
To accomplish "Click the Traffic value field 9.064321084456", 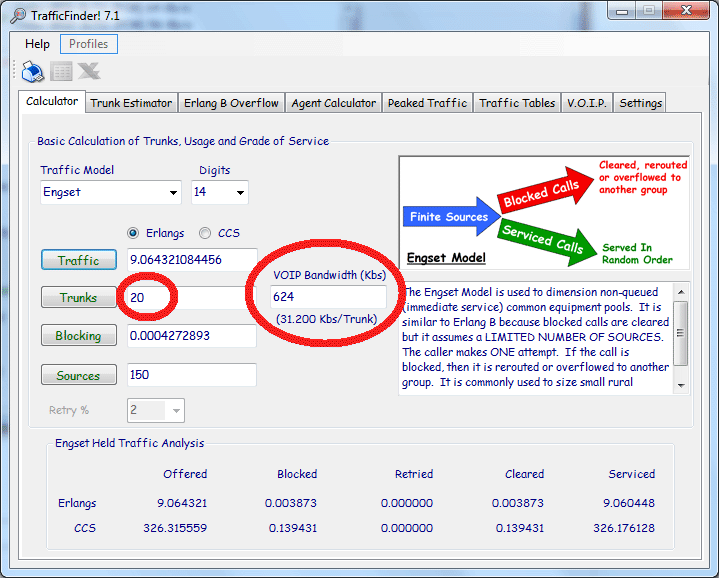I will [x=192, y=260].
